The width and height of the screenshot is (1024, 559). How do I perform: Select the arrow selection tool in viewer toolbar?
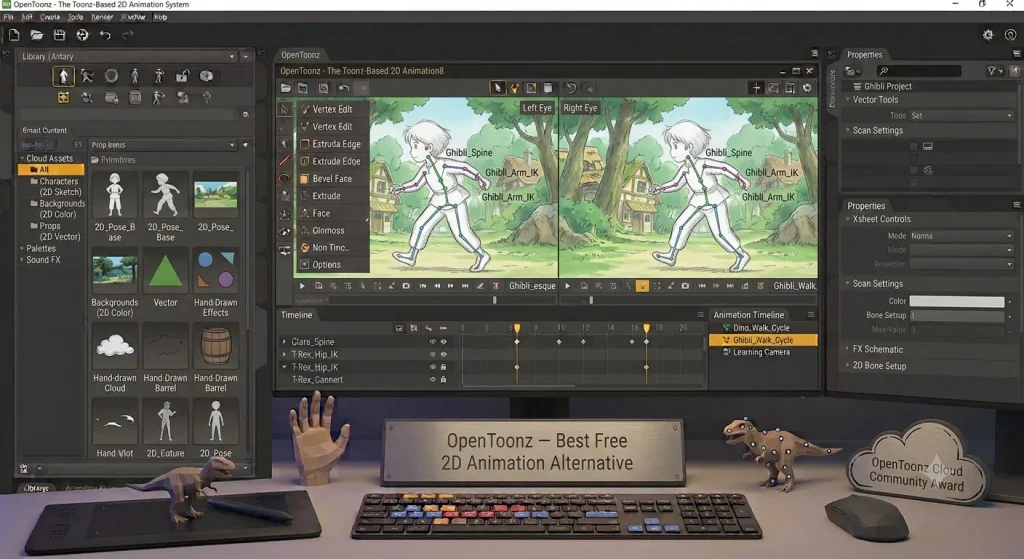coord(497,88)
